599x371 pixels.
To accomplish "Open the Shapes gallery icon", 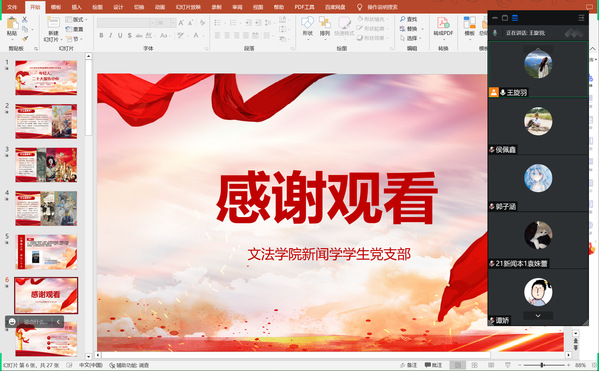I will [x=308, y=23].
